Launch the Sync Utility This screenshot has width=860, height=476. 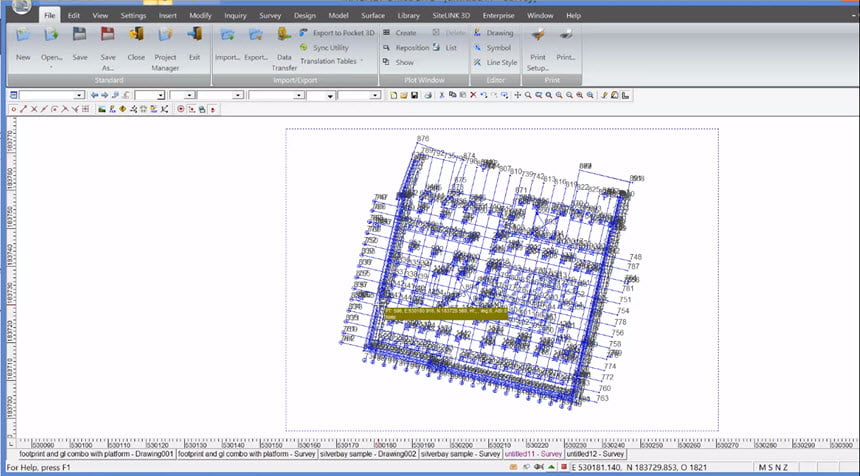(324, 48)
